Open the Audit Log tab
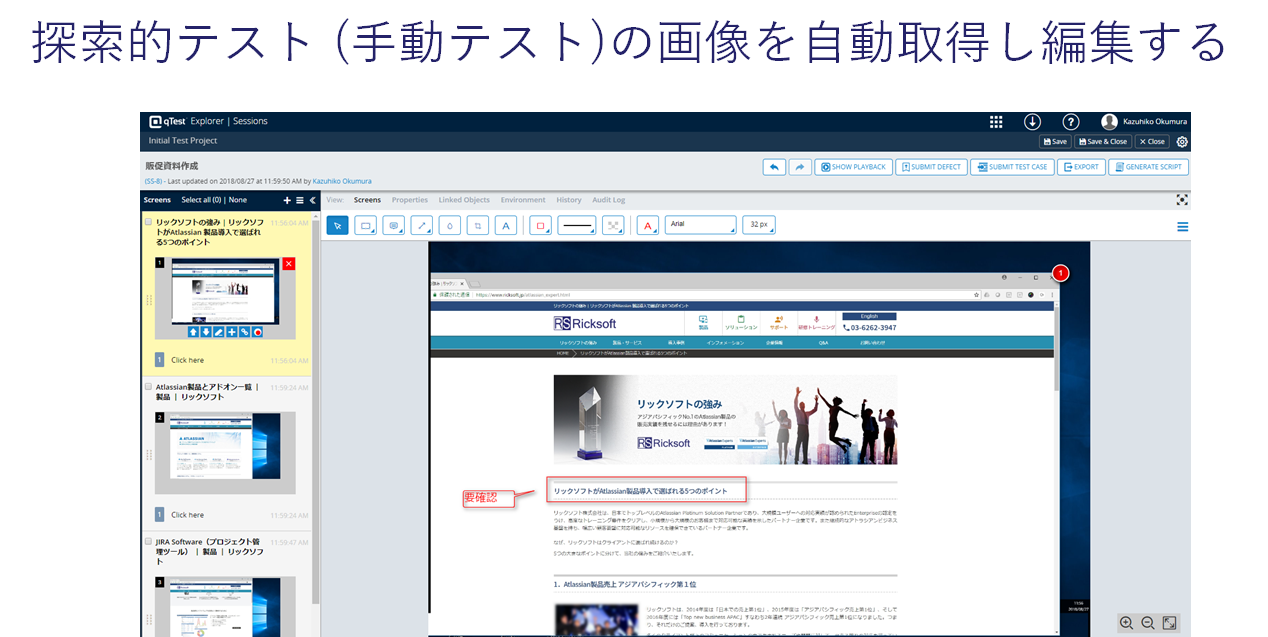The height and width of the screenshot is (637, 1268). (608, 200)
